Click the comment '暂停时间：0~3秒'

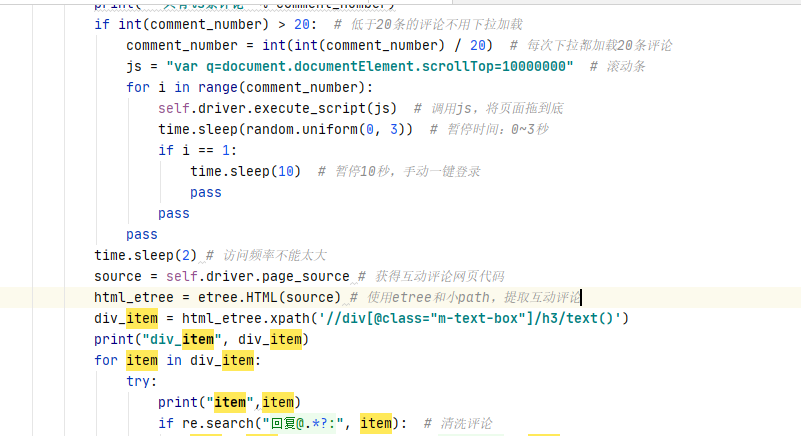click(x=497, y=129)
